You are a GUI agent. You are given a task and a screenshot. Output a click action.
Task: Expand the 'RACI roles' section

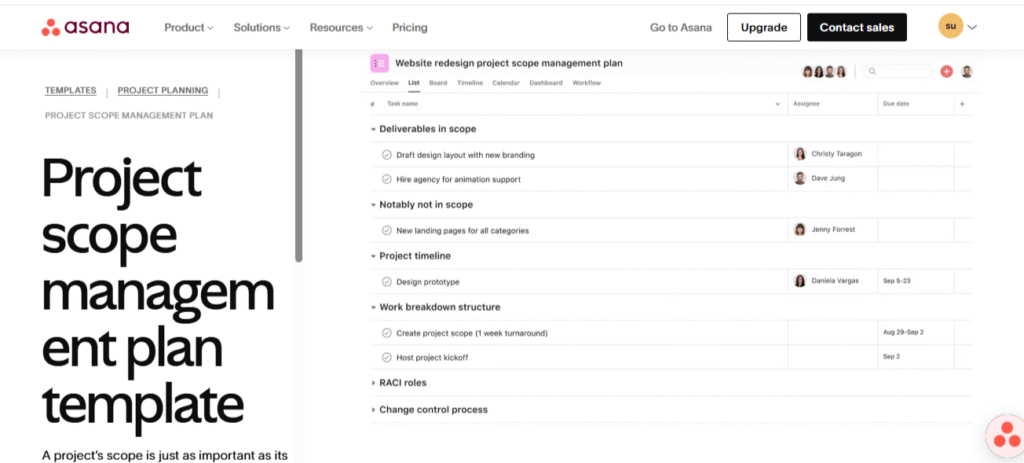tap(373, 383)
